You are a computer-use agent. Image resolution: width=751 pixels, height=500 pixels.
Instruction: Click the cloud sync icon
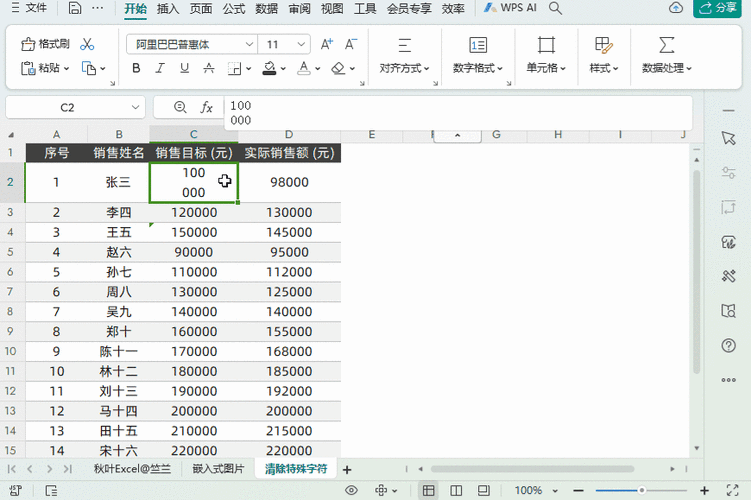point(676,8)
